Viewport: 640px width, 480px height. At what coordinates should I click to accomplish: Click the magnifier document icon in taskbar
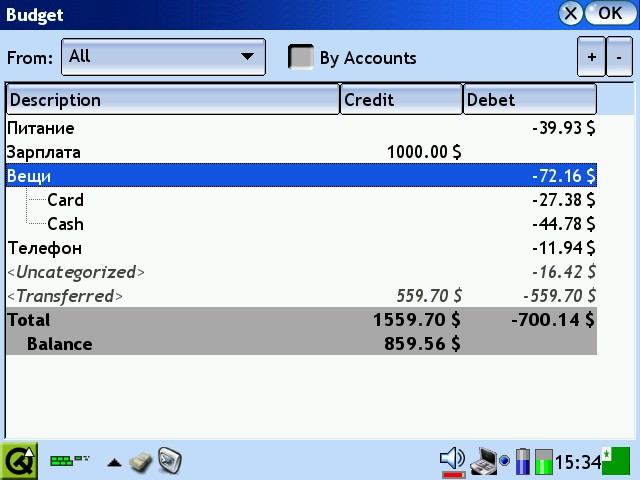click(x=170, y=461)
